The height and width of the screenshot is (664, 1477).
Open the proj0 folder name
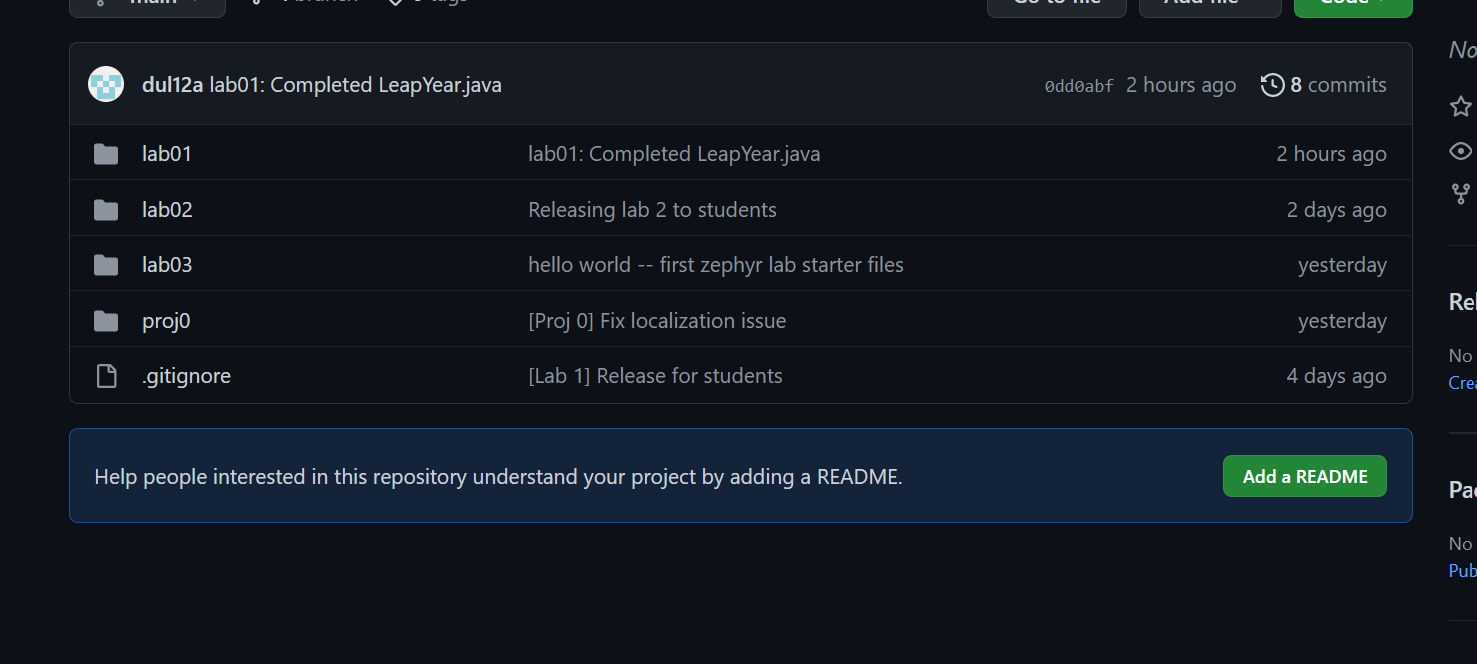(x=166, y=321)
